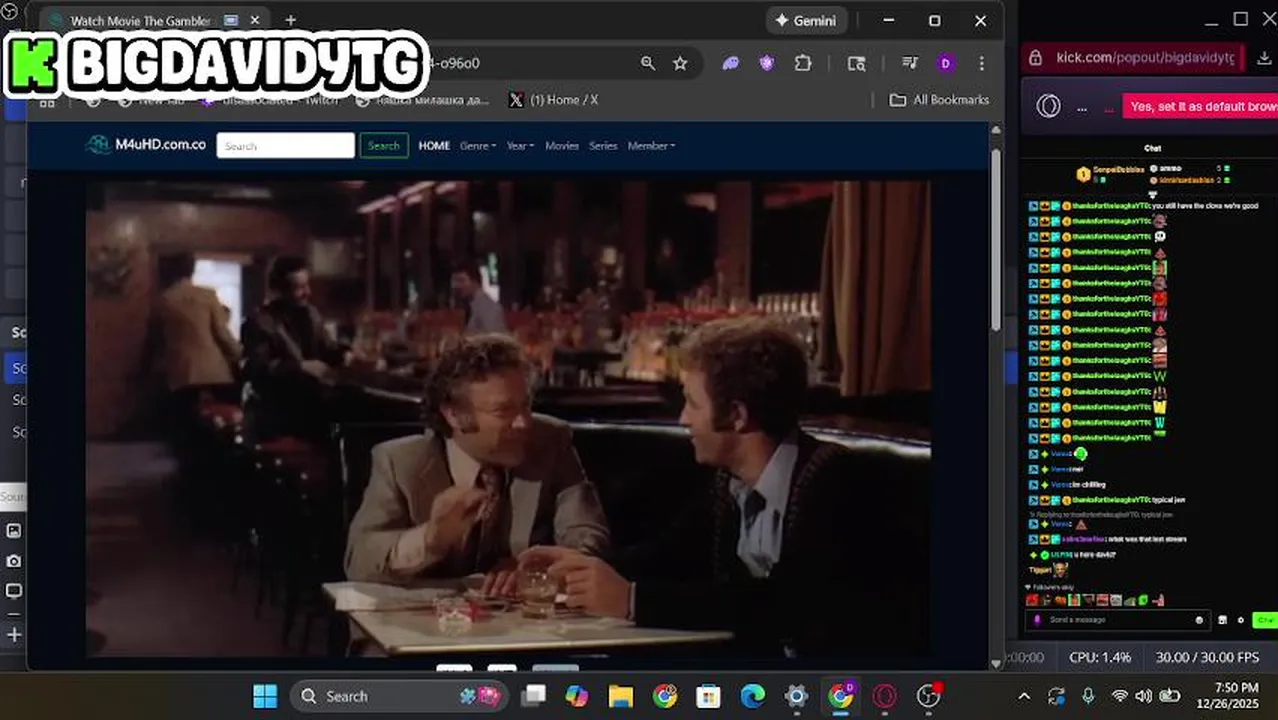Open the Series navigation link
This screenshot has height=720, width=1278.
click(x=603, y=145)
